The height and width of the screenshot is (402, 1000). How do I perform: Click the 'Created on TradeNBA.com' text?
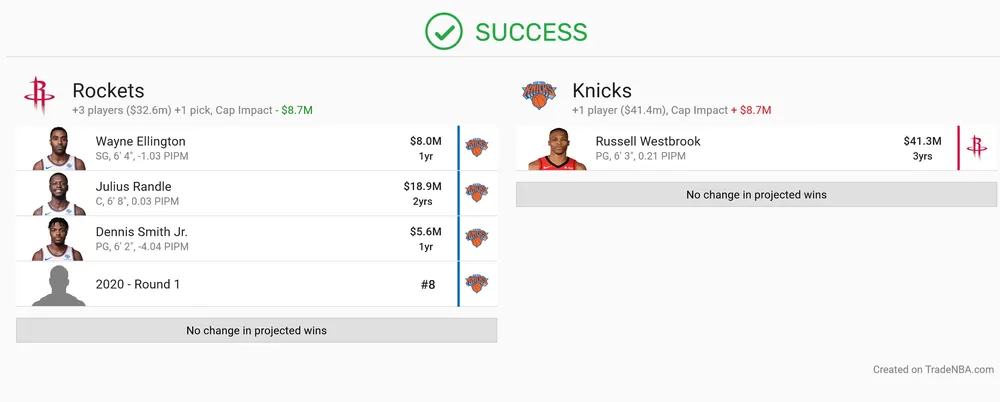coord(933,369)
